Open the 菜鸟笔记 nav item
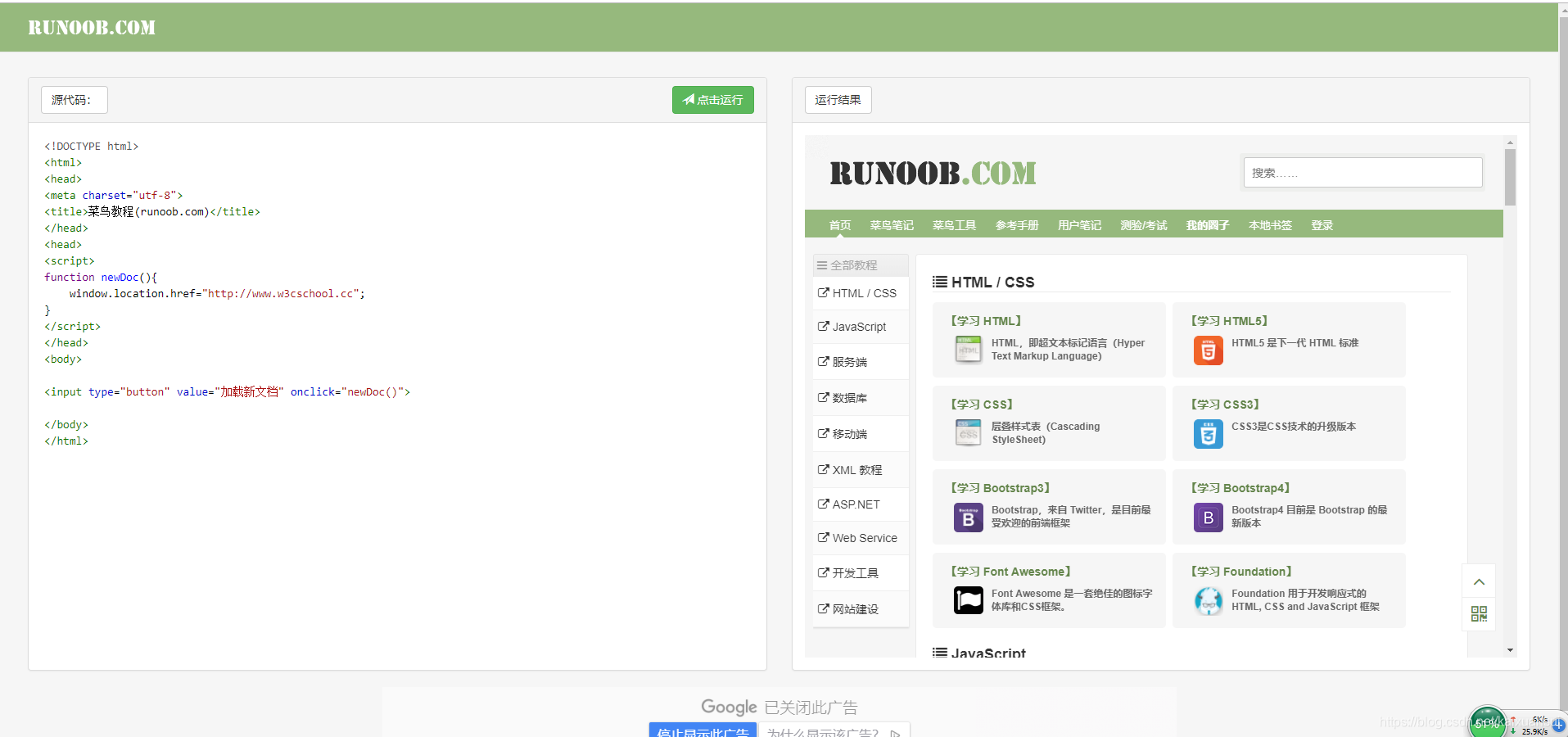The image size is (1568, 737). click(x=892, y=225)
